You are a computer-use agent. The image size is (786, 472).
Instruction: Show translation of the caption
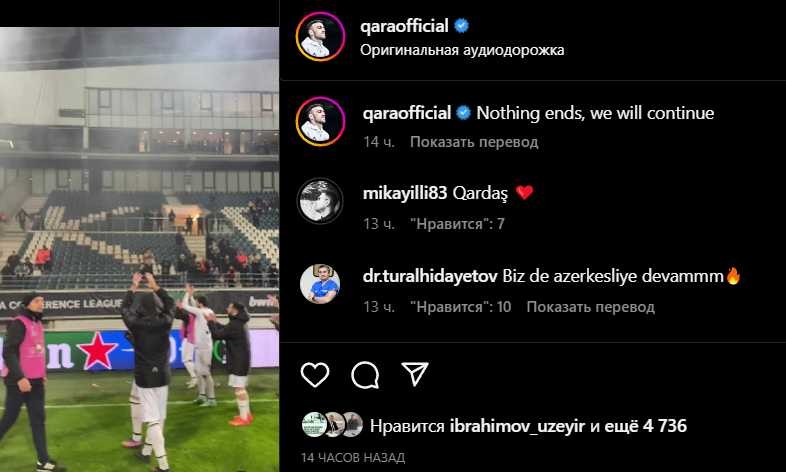pos(474,142)
